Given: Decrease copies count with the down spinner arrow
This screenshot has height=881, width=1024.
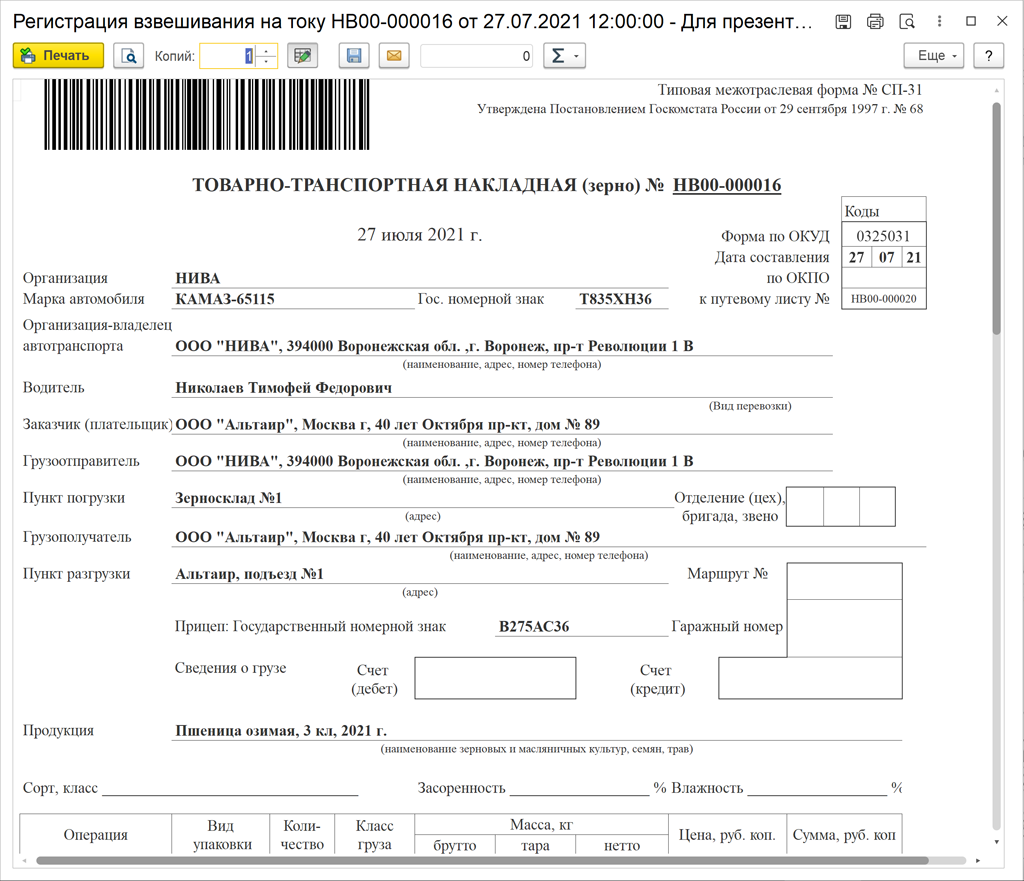Looking at the screenshot, I should pos(266,62).
